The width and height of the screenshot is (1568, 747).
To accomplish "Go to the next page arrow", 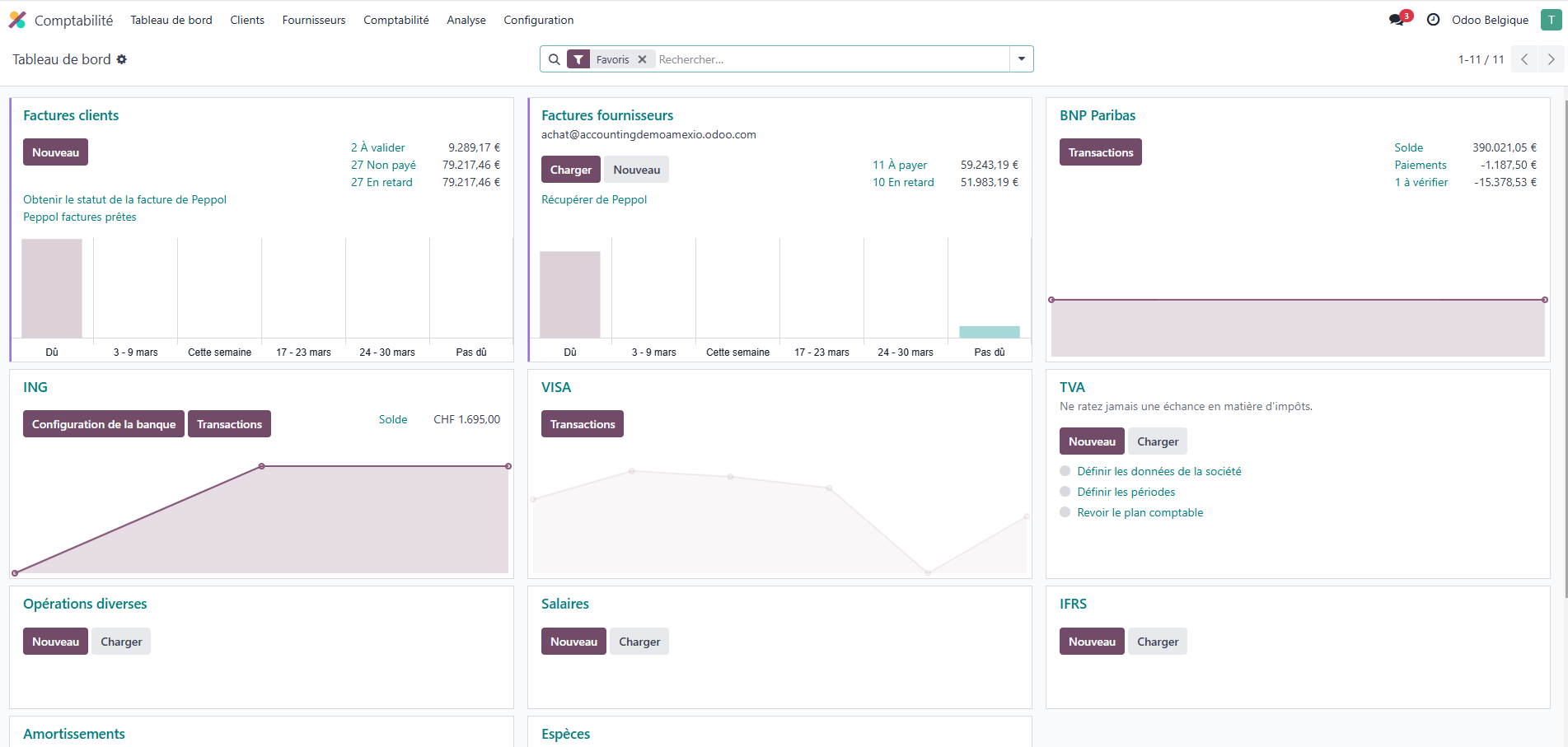I will pos(1551,59).
